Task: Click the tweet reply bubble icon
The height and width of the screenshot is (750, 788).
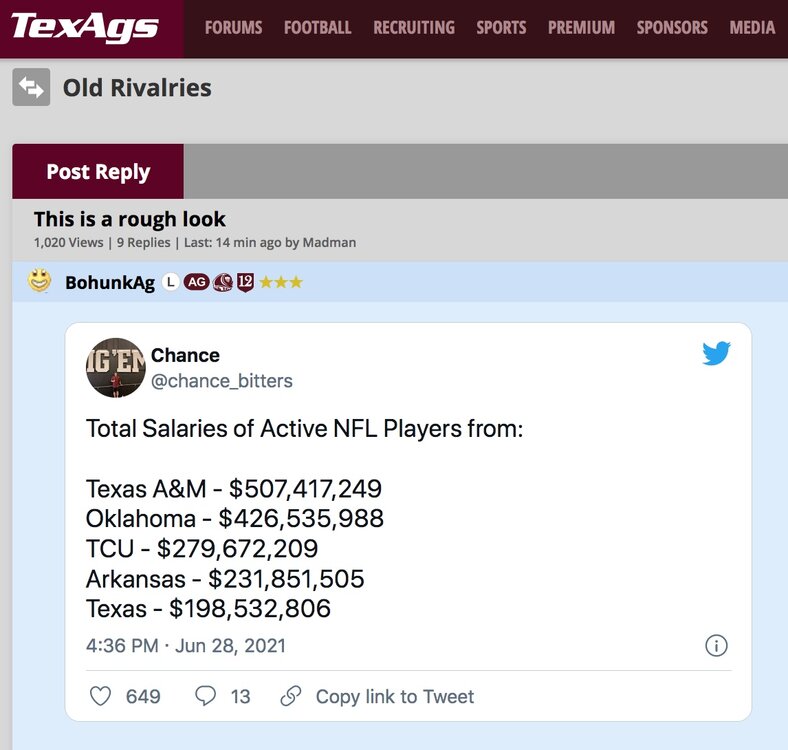Action: pos(206,696)
